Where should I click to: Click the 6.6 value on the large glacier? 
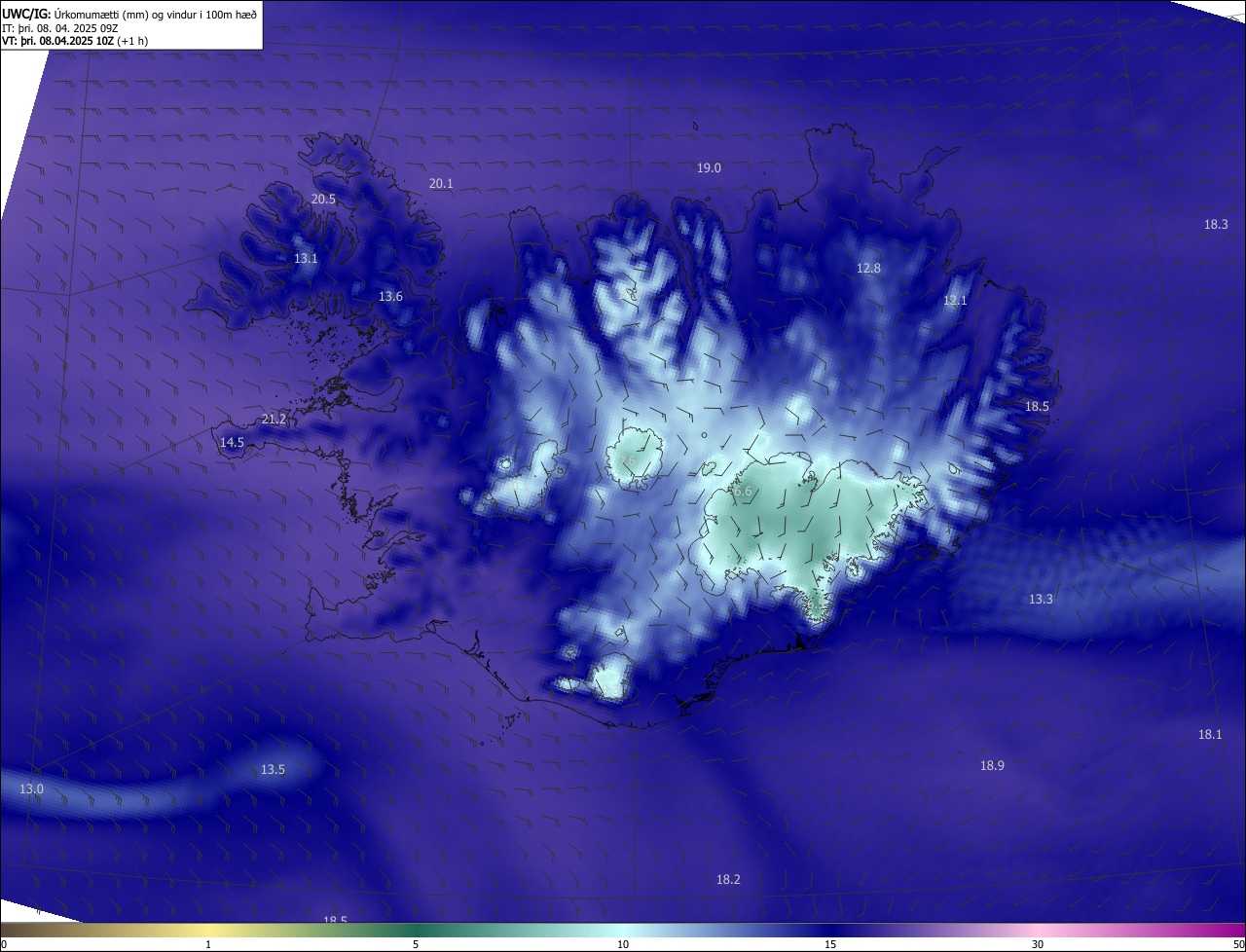pos(743,492)
